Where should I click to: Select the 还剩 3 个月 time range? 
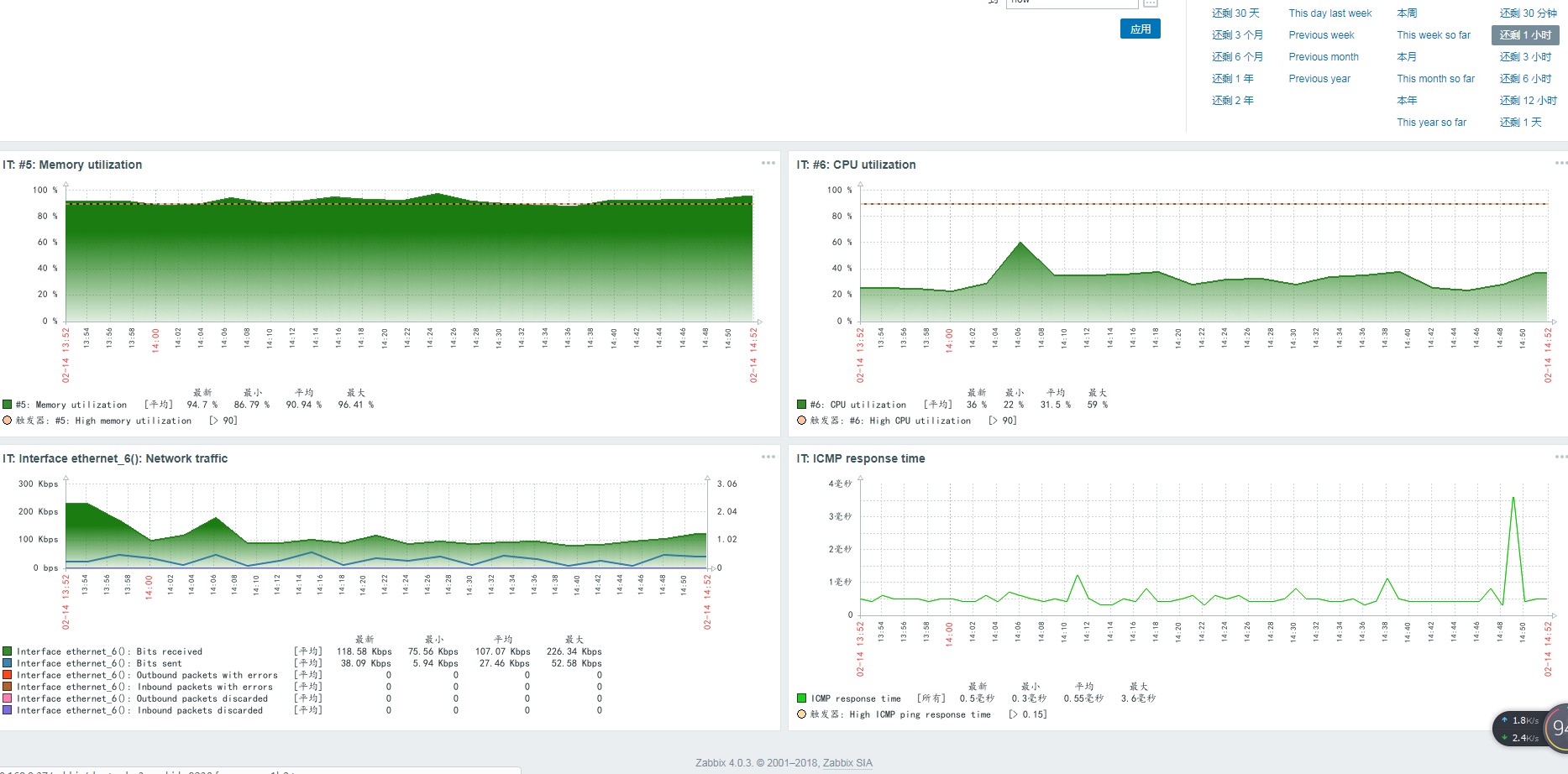click(1237, 35)
